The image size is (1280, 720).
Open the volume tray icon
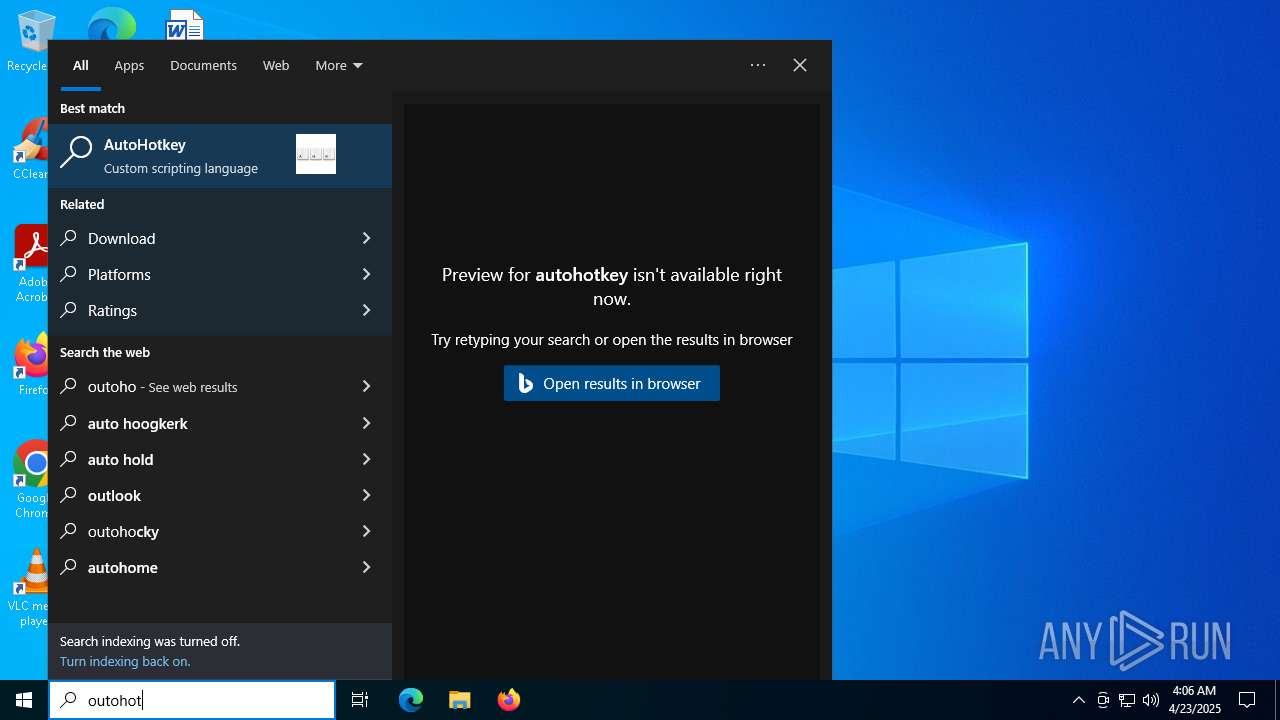click(1151, 700)
